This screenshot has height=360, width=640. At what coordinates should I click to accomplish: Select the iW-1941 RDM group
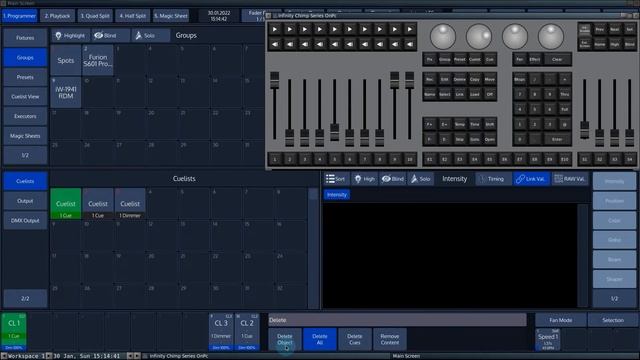[66, 92]
